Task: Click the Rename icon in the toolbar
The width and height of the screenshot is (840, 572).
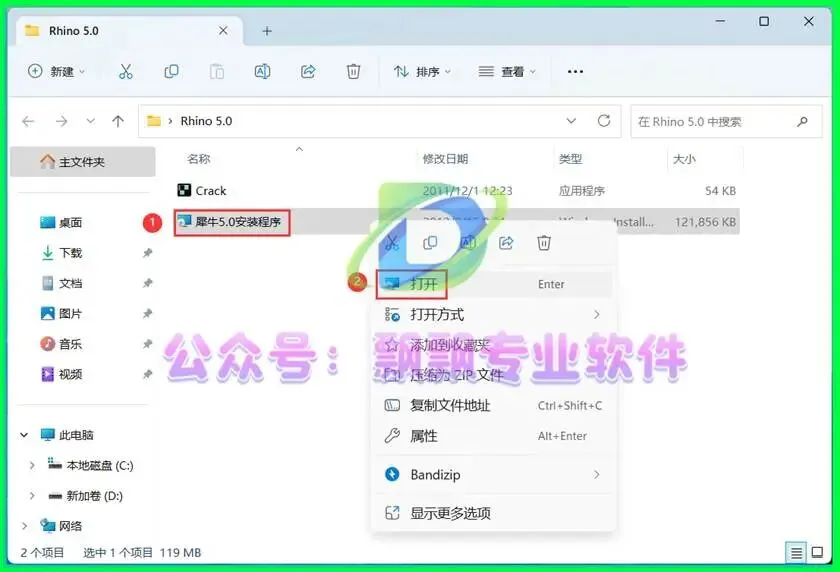Action: click(262, 71)
